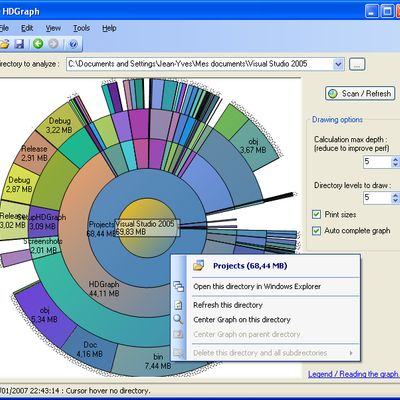Click the save floppy disk toolbar icon
This screenshot has width=400, height=400.
(19, 44)
